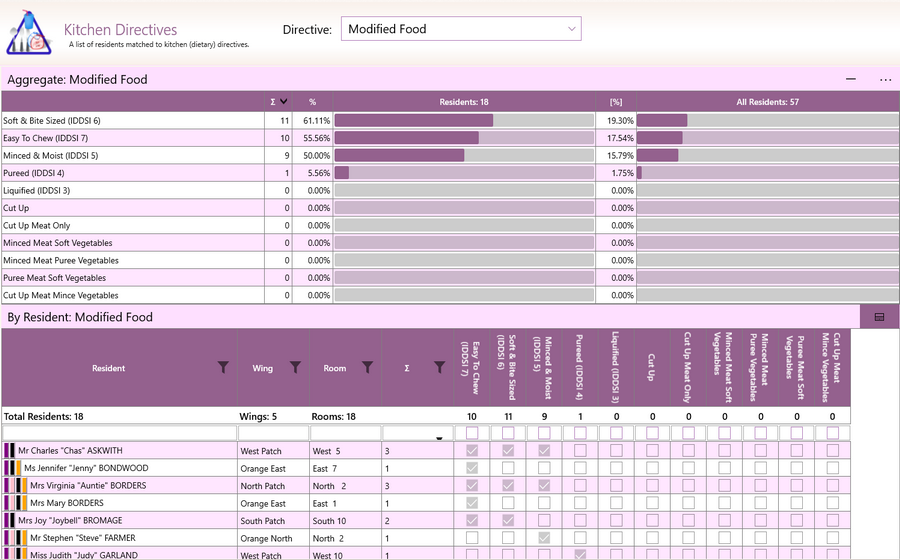Toggle the Easy To Chew filter checkbox
Screen dimensions: 900x560
(472, 433)
